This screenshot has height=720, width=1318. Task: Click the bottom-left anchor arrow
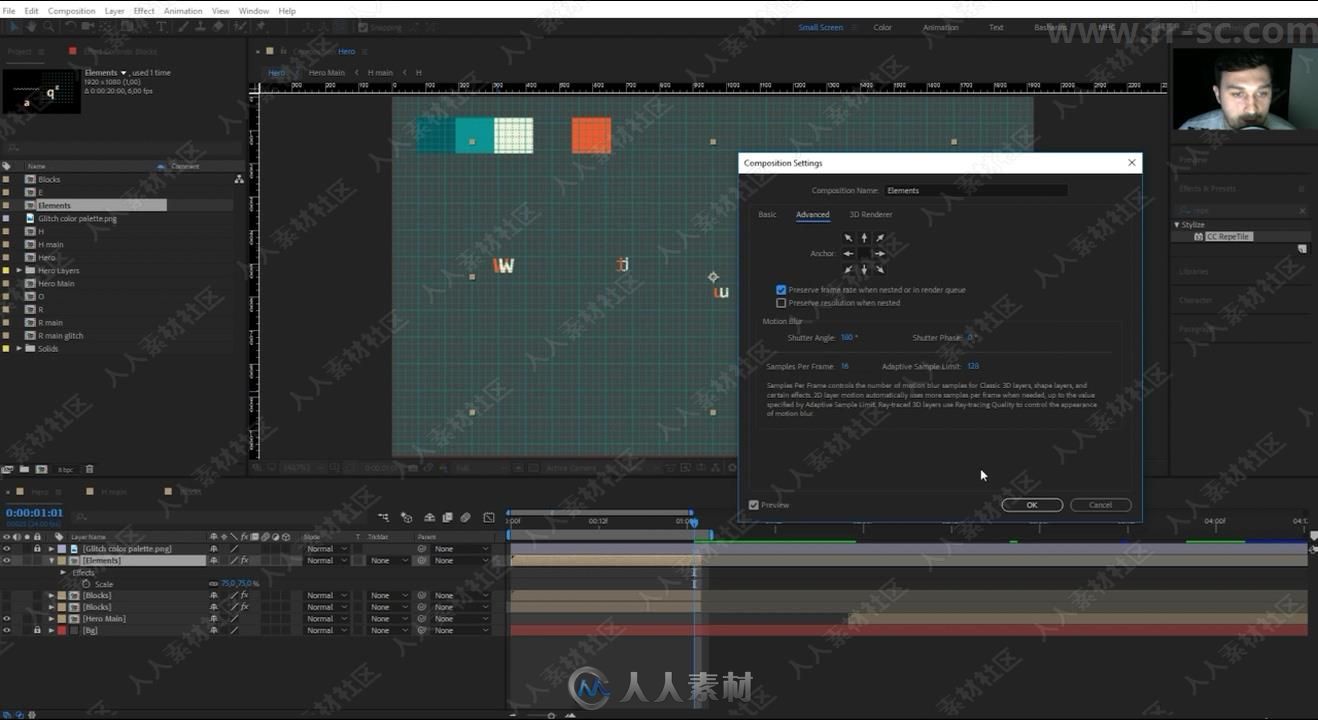pos(849,269)
